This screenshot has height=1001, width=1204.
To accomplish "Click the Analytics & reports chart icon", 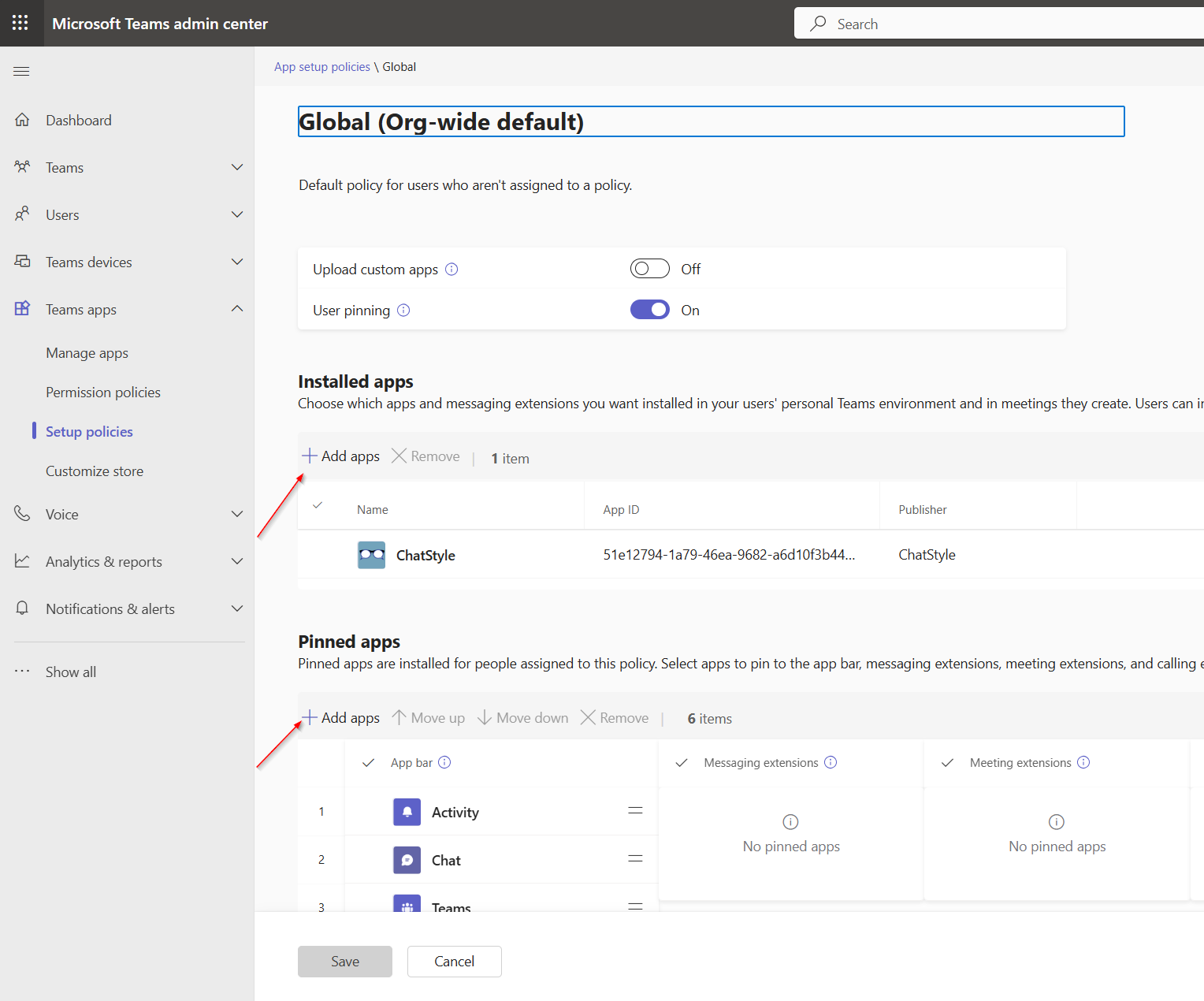I will pyautogui.click(x=22, y=561).
